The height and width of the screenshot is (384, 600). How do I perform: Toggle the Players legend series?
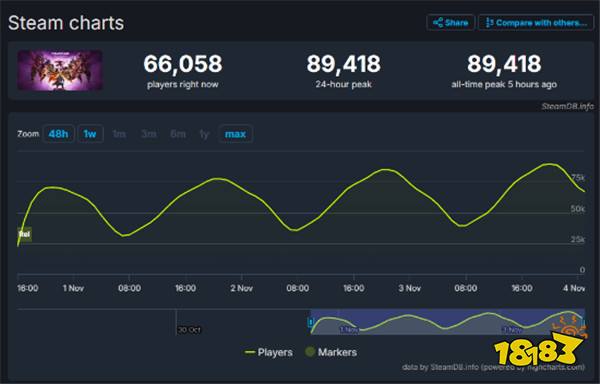click(x=269, y=352)
